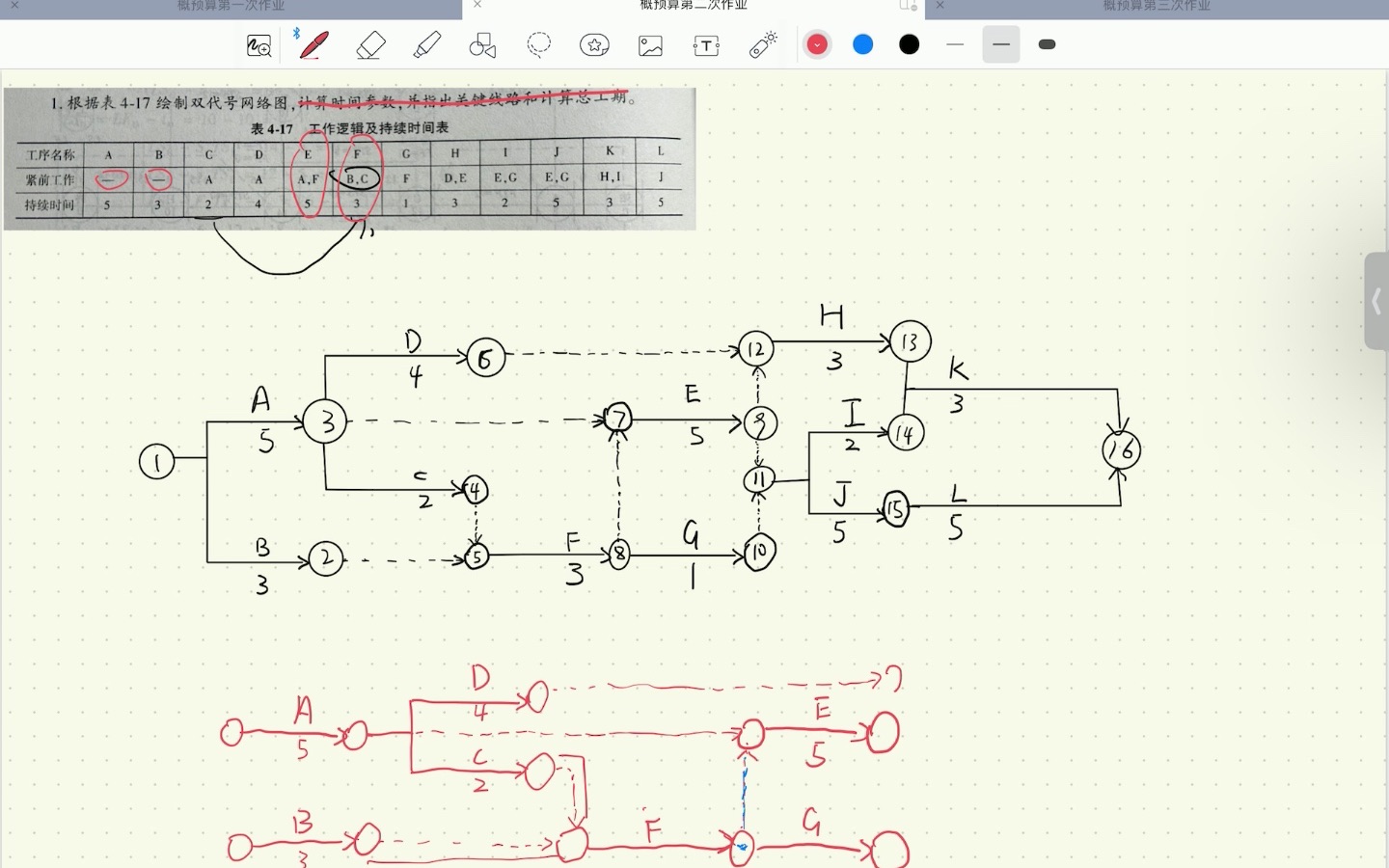This screenshot has width=1389, height=868.
Task: Open the Elements sticker tool
Action: [594, 45]
